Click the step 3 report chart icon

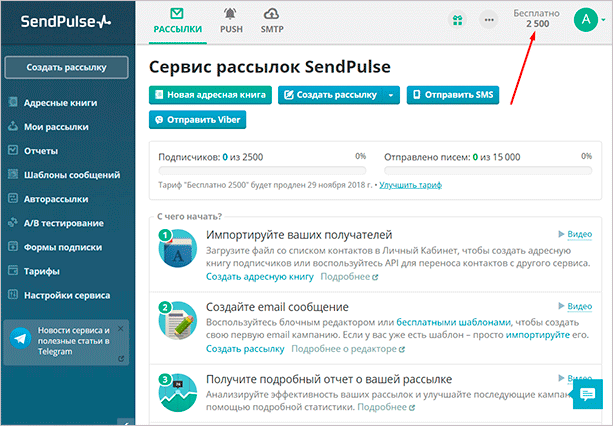(x=177, y=393)
